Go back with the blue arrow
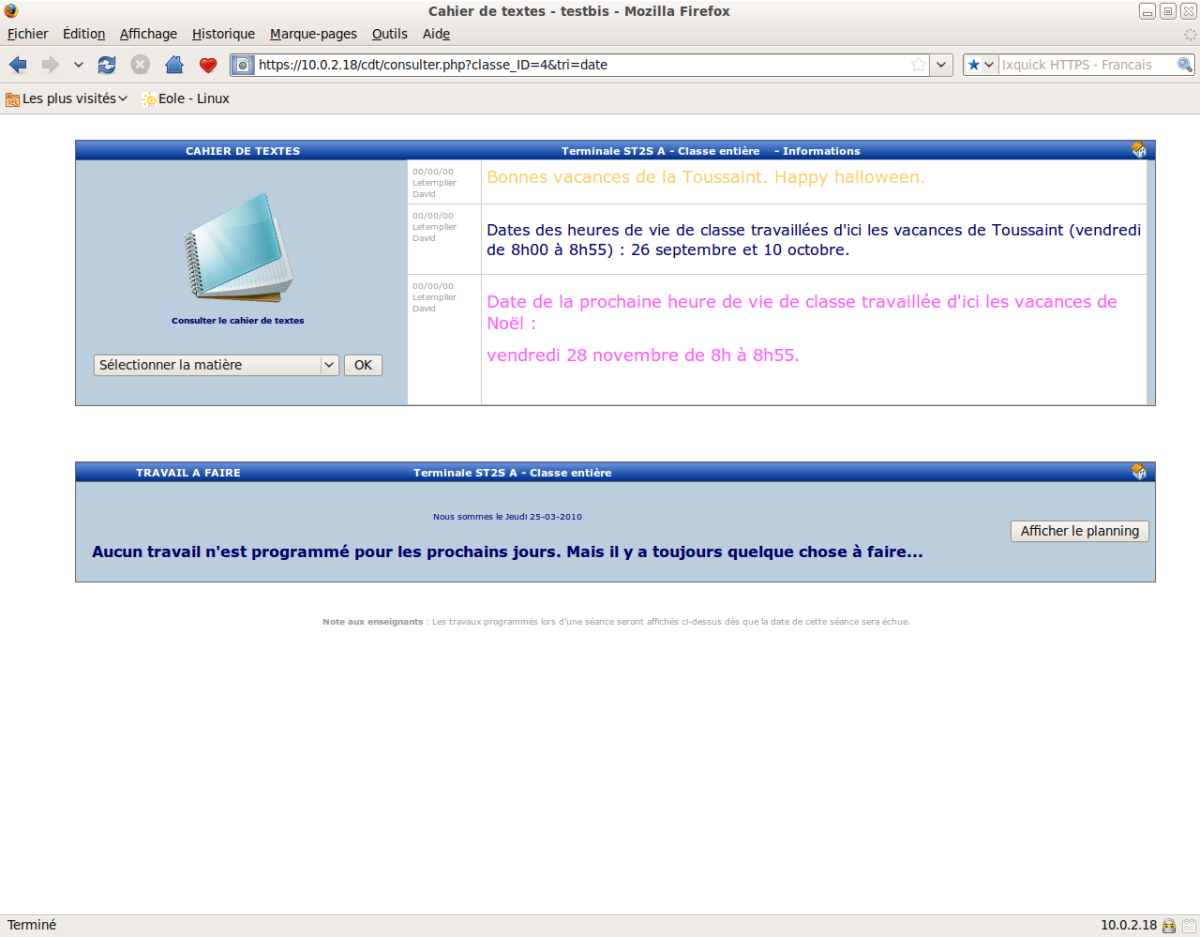Image resolution: width=1200 pixels, height=937 pixels. point(18,65)
